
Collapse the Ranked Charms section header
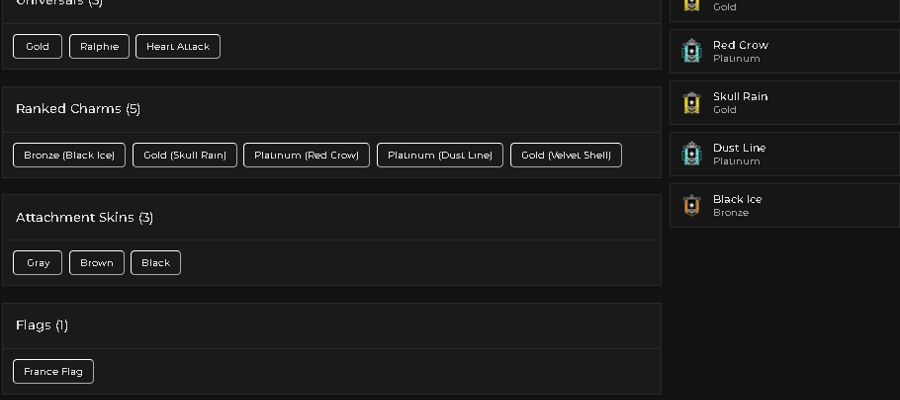tap(332, 109)
